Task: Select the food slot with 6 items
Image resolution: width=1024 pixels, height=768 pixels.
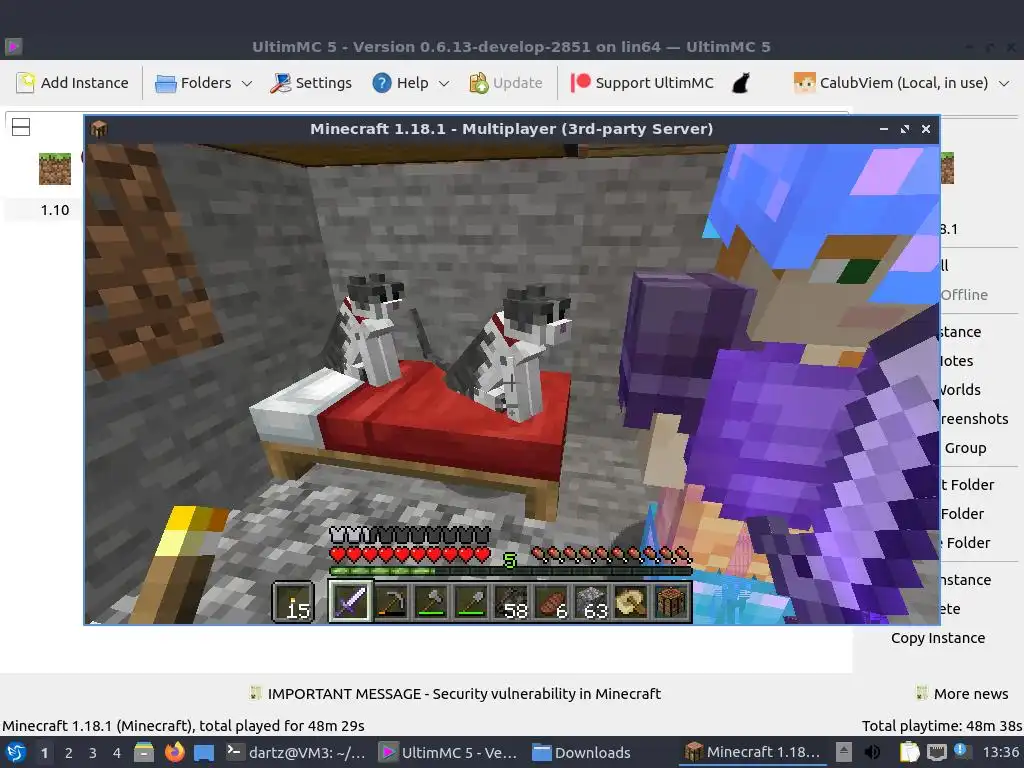Action: 551,601
